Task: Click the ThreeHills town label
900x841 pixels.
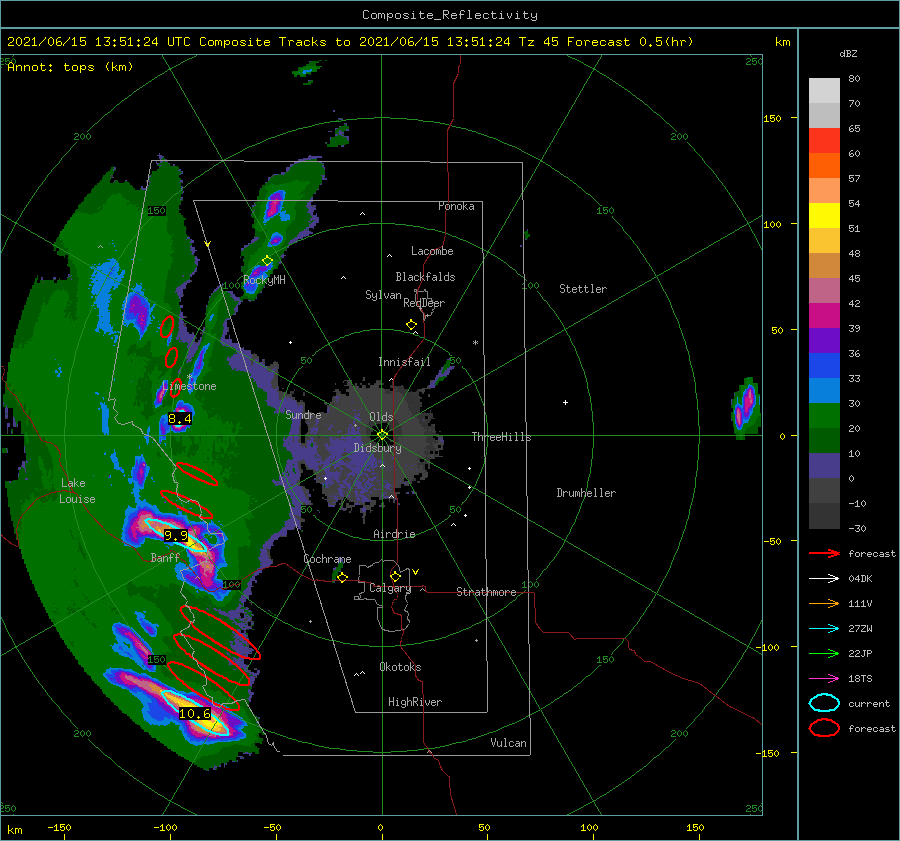Action: (x=501, y=437)
